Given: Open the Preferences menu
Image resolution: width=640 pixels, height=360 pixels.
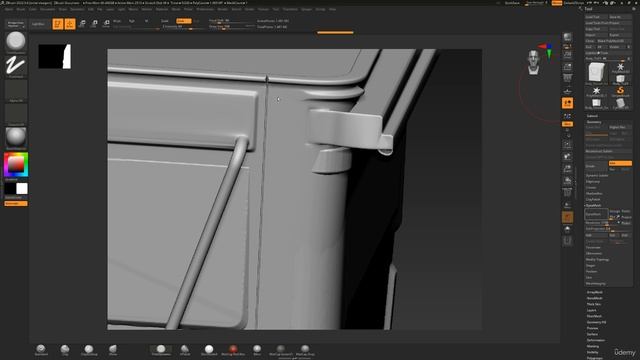Looking at the screenshot, I should tap(205, 9).
